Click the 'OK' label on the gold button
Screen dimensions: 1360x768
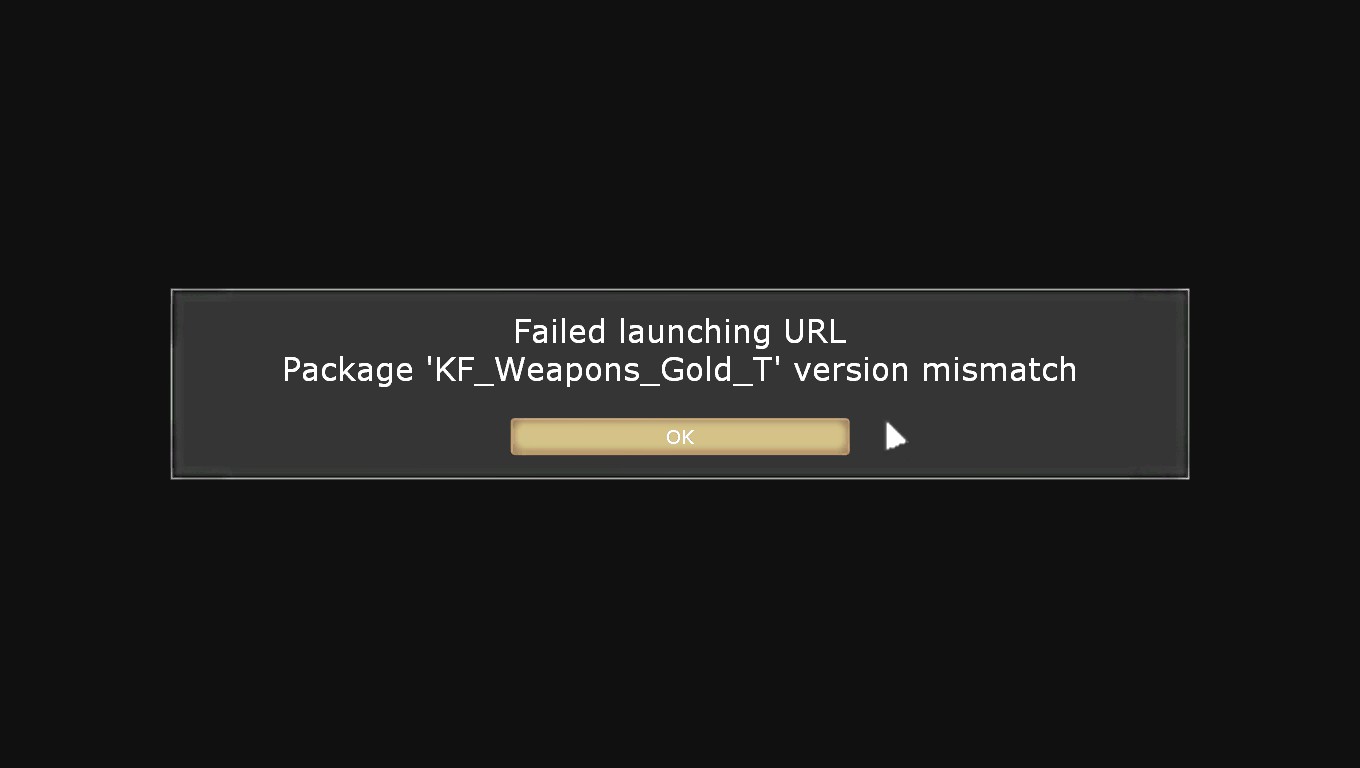tap(680, 437)
